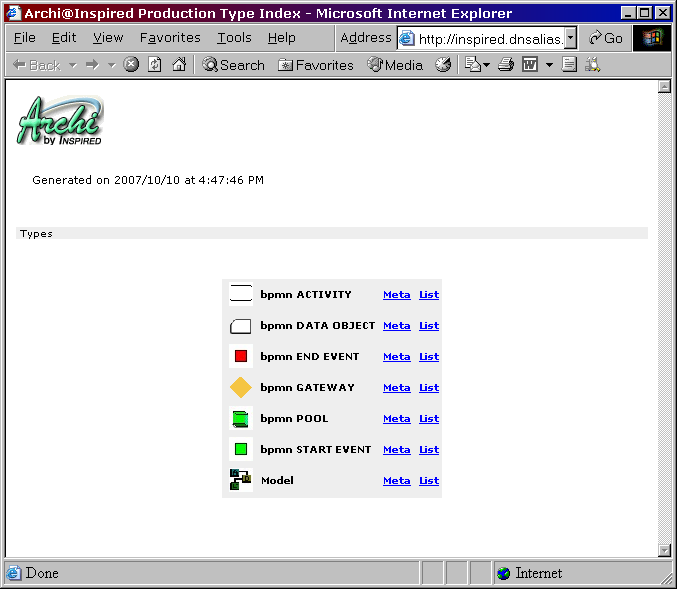Click the vertical scrollbar down arrow
Viewport: 677px width, 589px height.
click(664, 550)
